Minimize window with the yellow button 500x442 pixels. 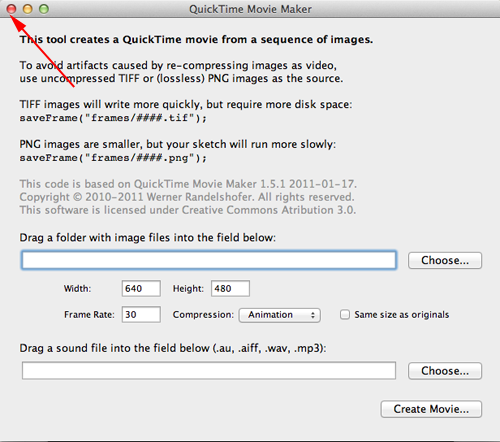tap(28, 9)
